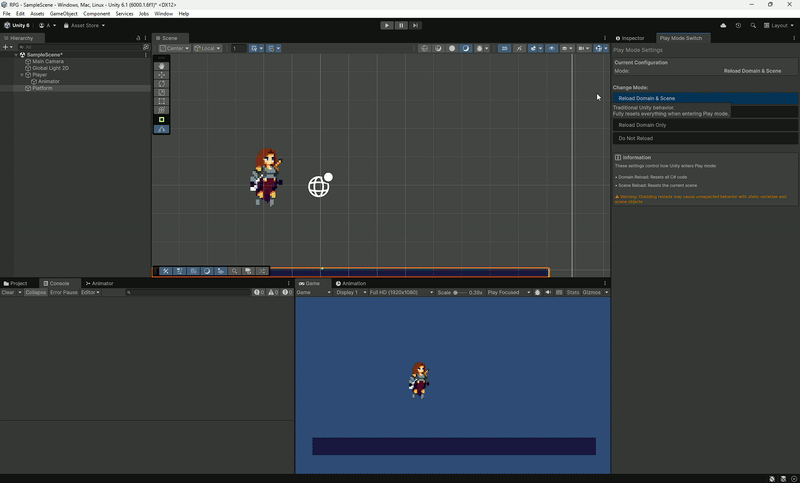800x483 pixels.
Task: Choose Reload Domain Only mode
Action: point(642,125)
